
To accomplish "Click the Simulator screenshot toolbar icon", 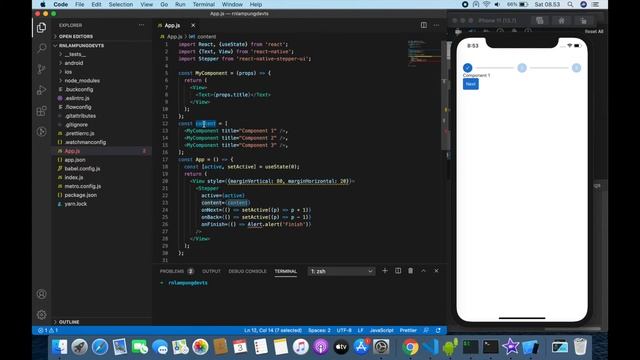I will coord(540,20).
